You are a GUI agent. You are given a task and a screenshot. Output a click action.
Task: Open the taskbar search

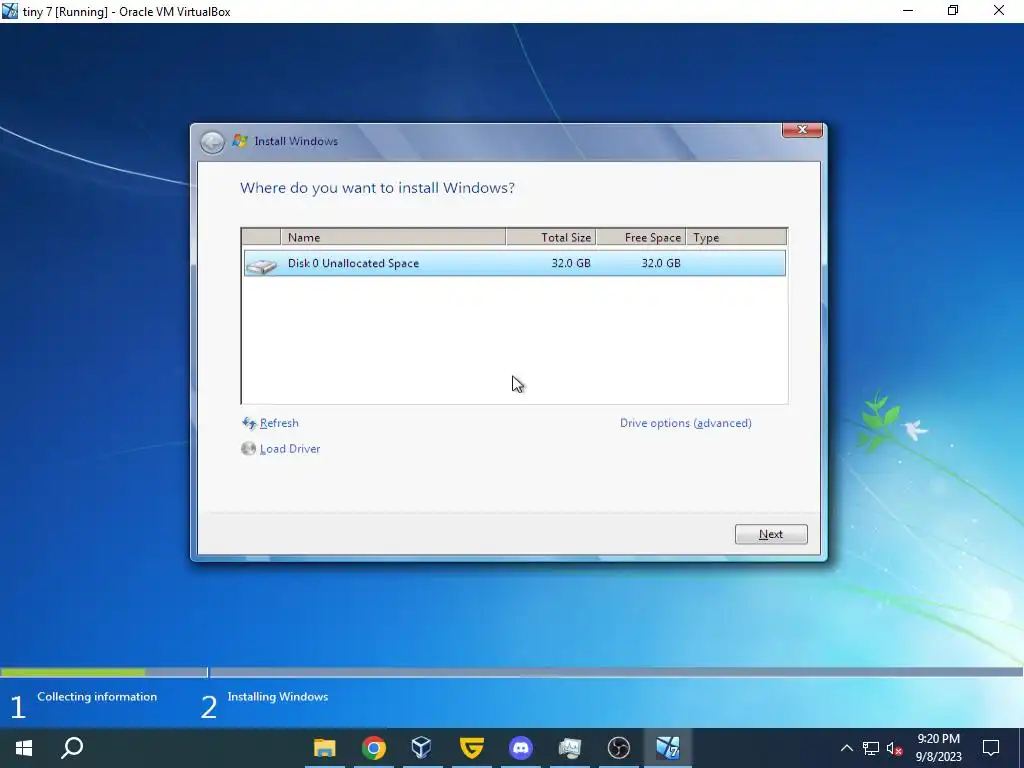click(x=72, y=748)
